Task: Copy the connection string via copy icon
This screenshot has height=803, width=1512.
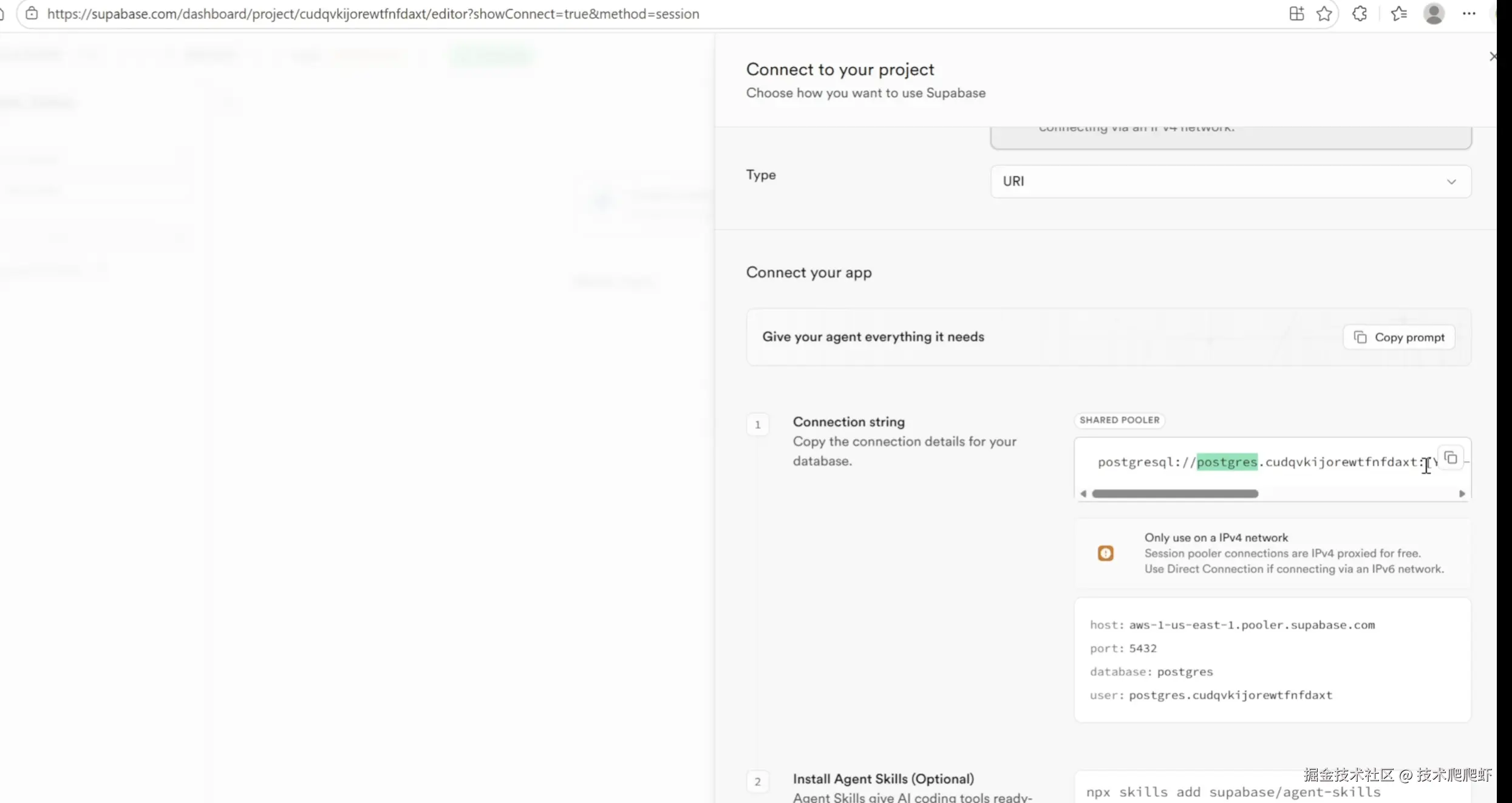Action: click(1451, 458)
